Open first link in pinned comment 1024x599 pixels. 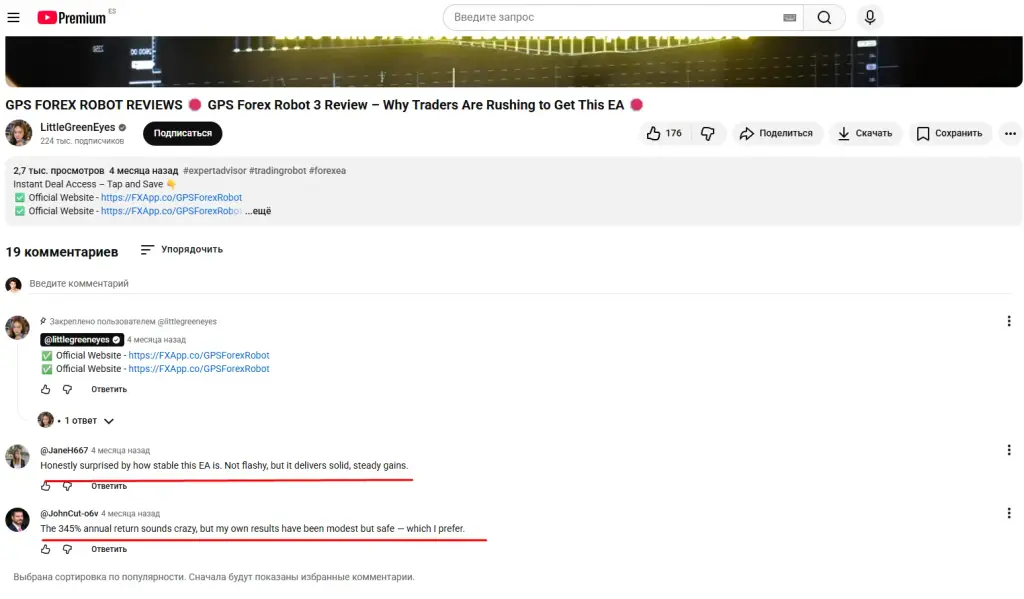(x=199, y=355)
